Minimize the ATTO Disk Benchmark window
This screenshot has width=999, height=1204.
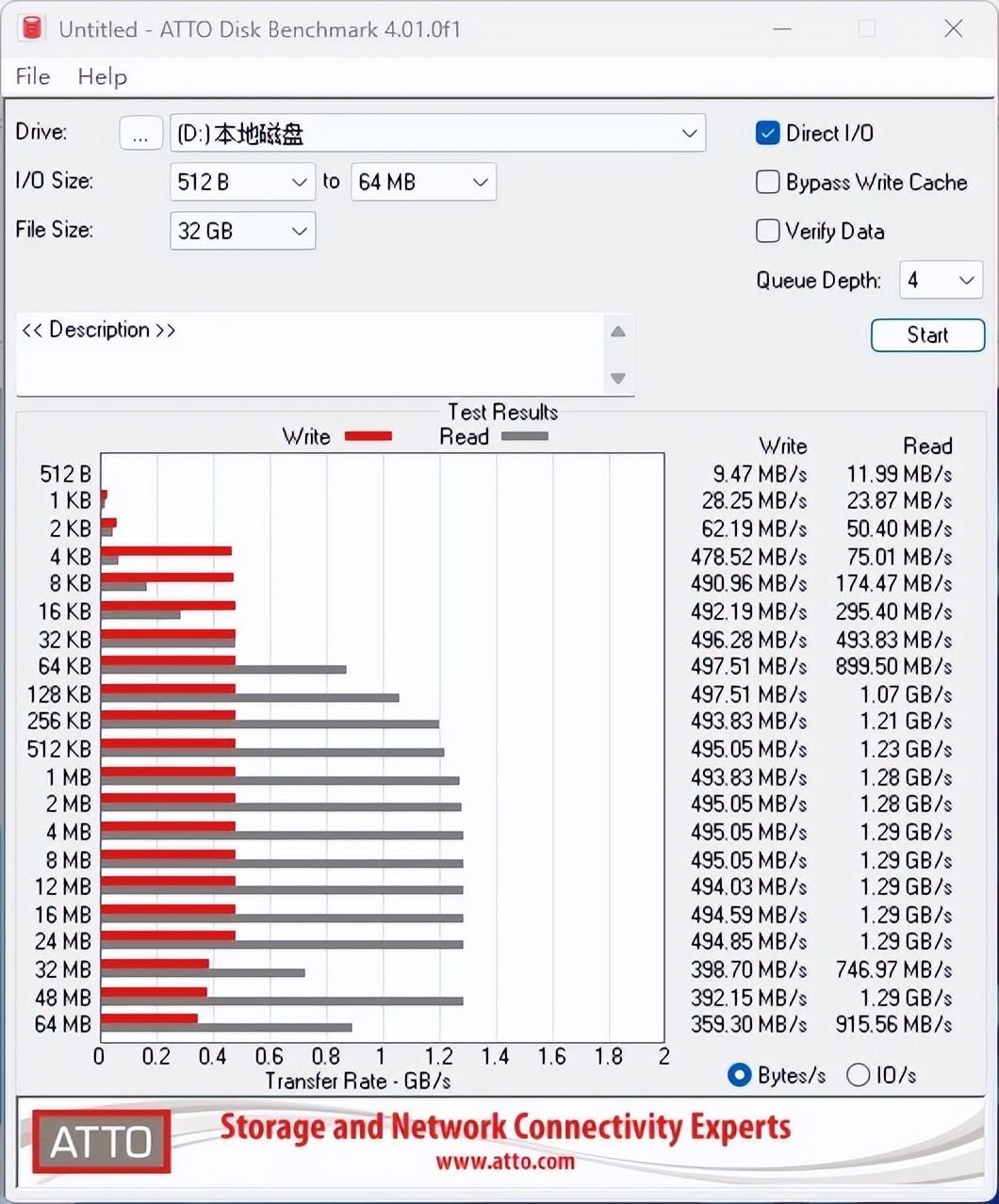click(x=781, y=28)
